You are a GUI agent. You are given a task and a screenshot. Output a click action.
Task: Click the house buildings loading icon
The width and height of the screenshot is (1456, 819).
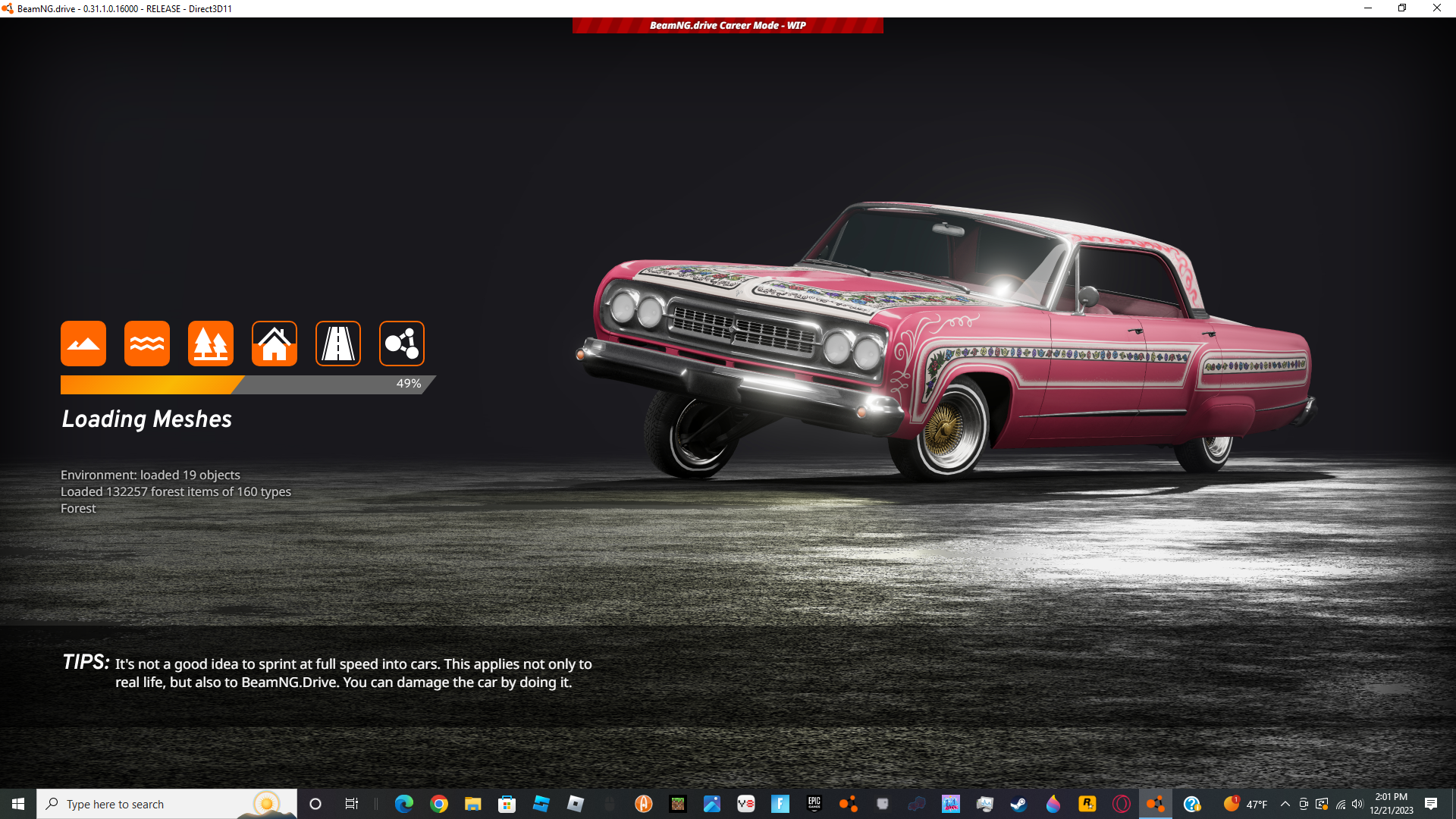pyautogui.click(x=275, y=344)
